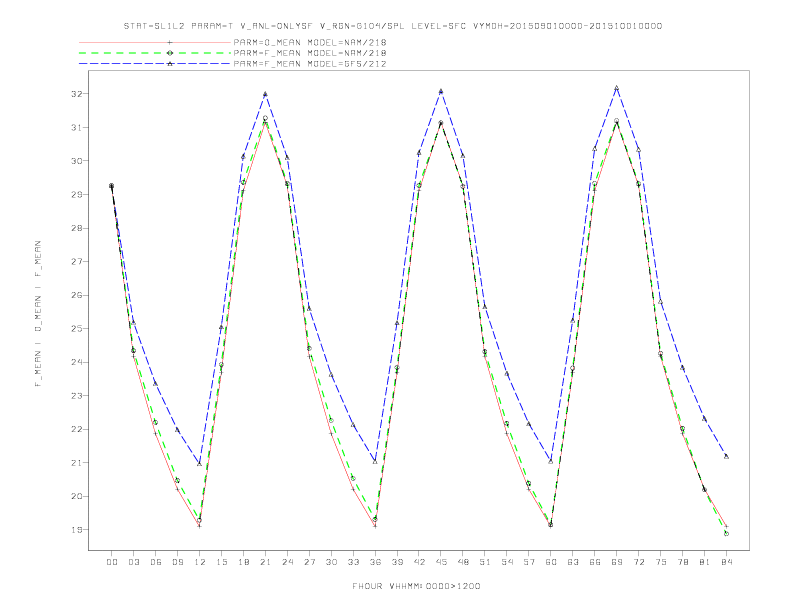Click the plus marker on red legend line
Image resolution: width=792 pixels, height=612 pixels.
[170, 42]
